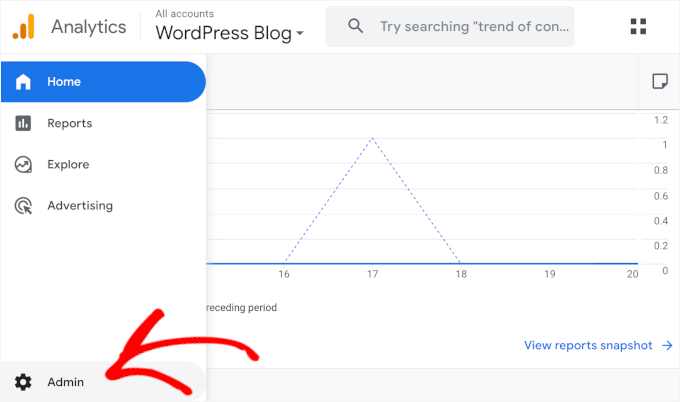Screen dimensions: 680x402
Task: Click the chart peak at day 17
Action: point(372,138)
